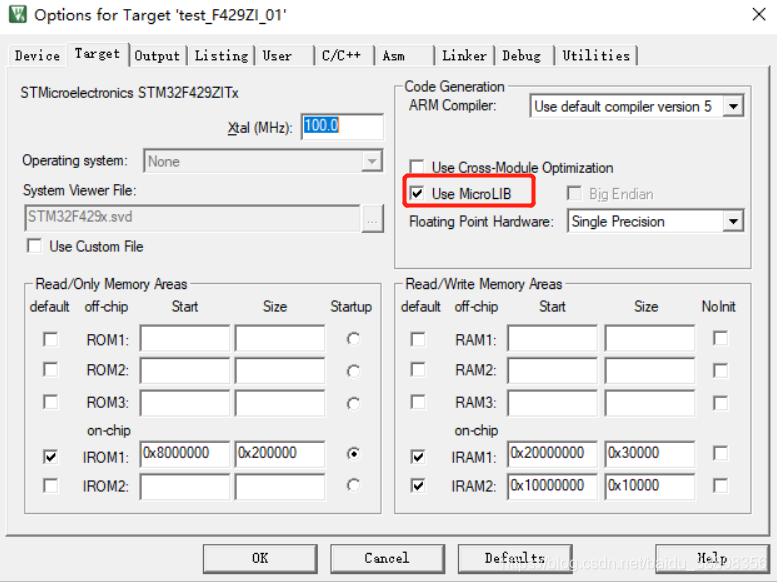Switch to the Device tab
Image resolution: width=777 pixels, height=582 pixels.
coord(37,56)
